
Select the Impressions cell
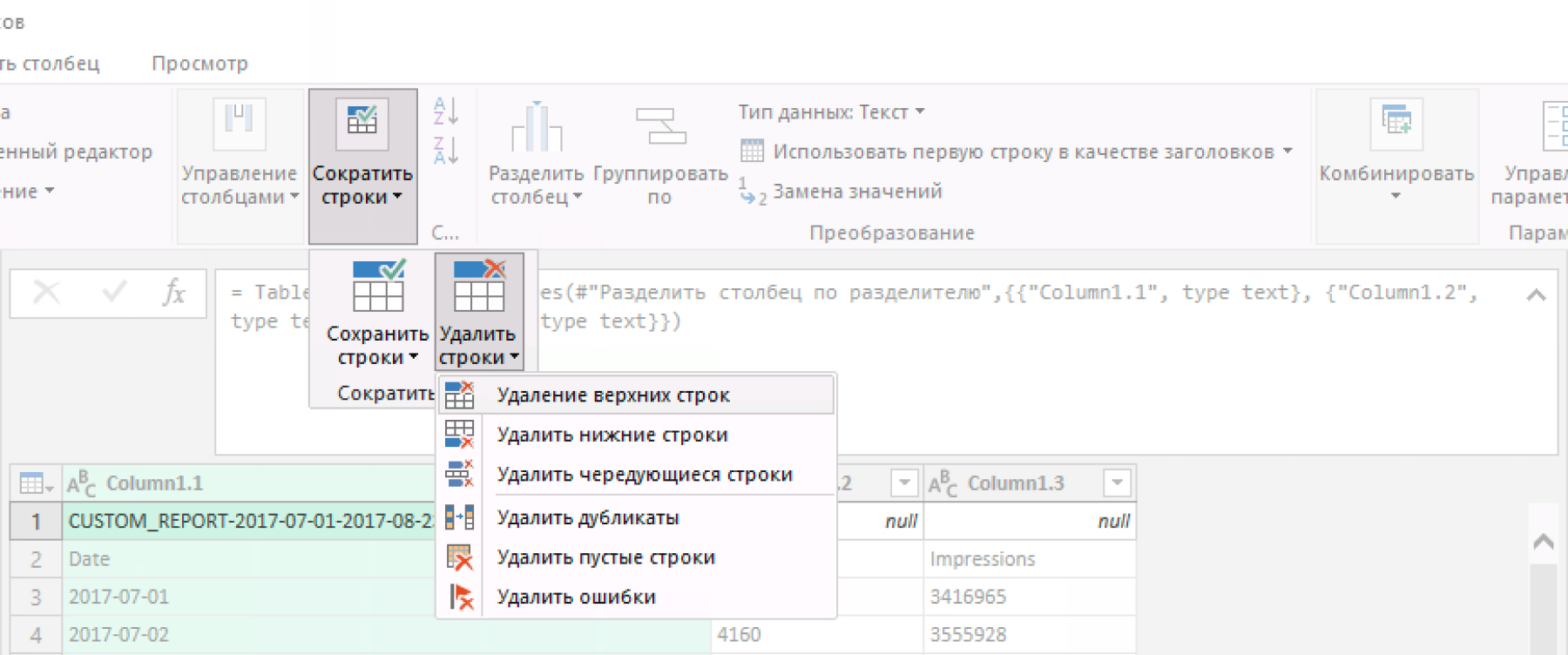tap(1030, 559)
